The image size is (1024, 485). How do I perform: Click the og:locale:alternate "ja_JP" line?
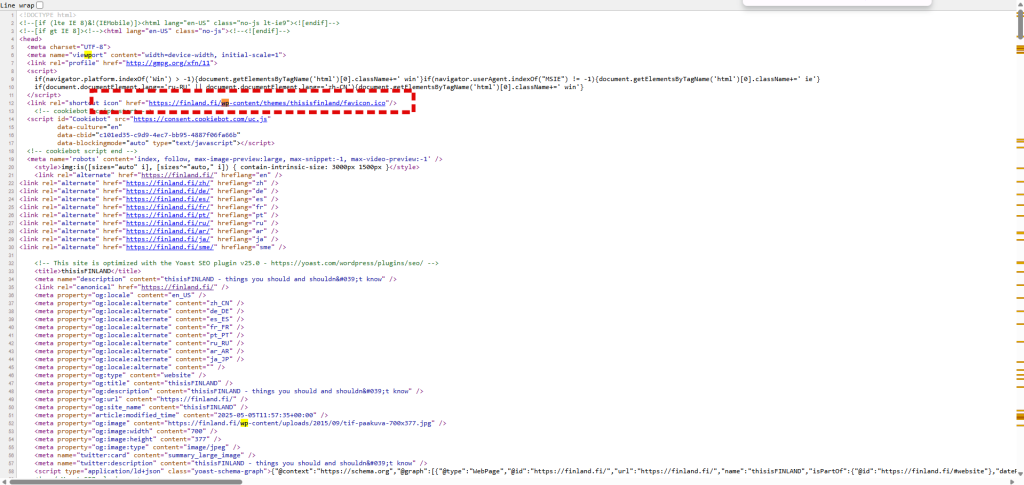click(x=140, y=358)
